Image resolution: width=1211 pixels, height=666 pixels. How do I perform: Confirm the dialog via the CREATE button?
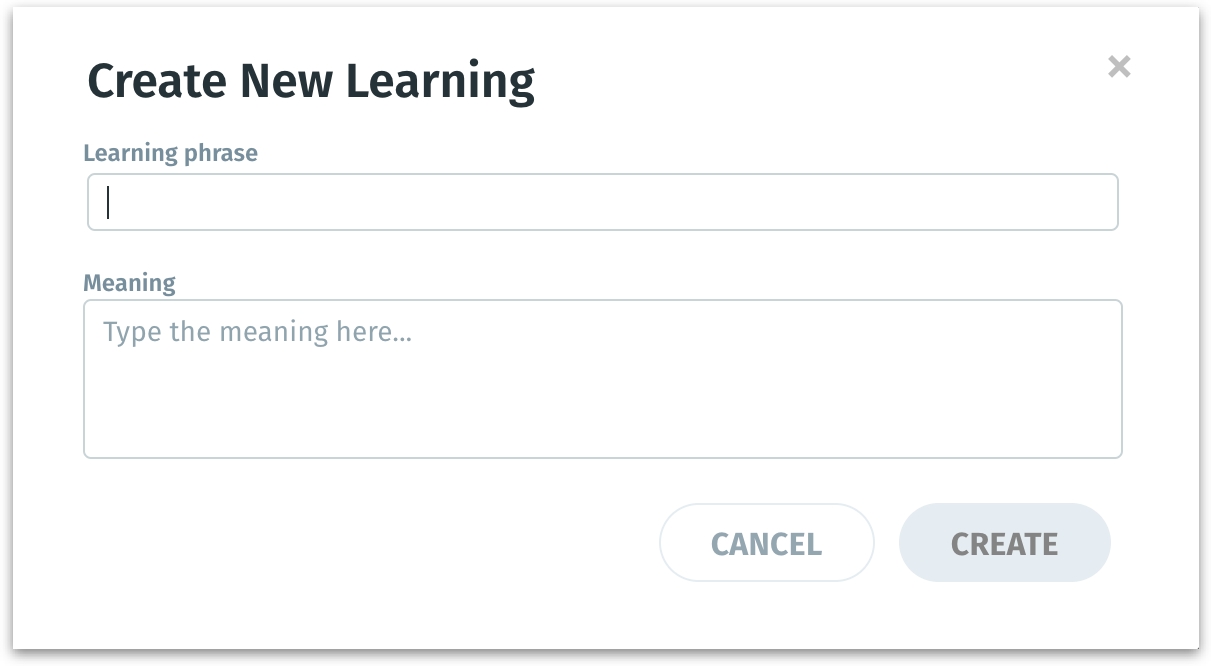coord(1004,543)
